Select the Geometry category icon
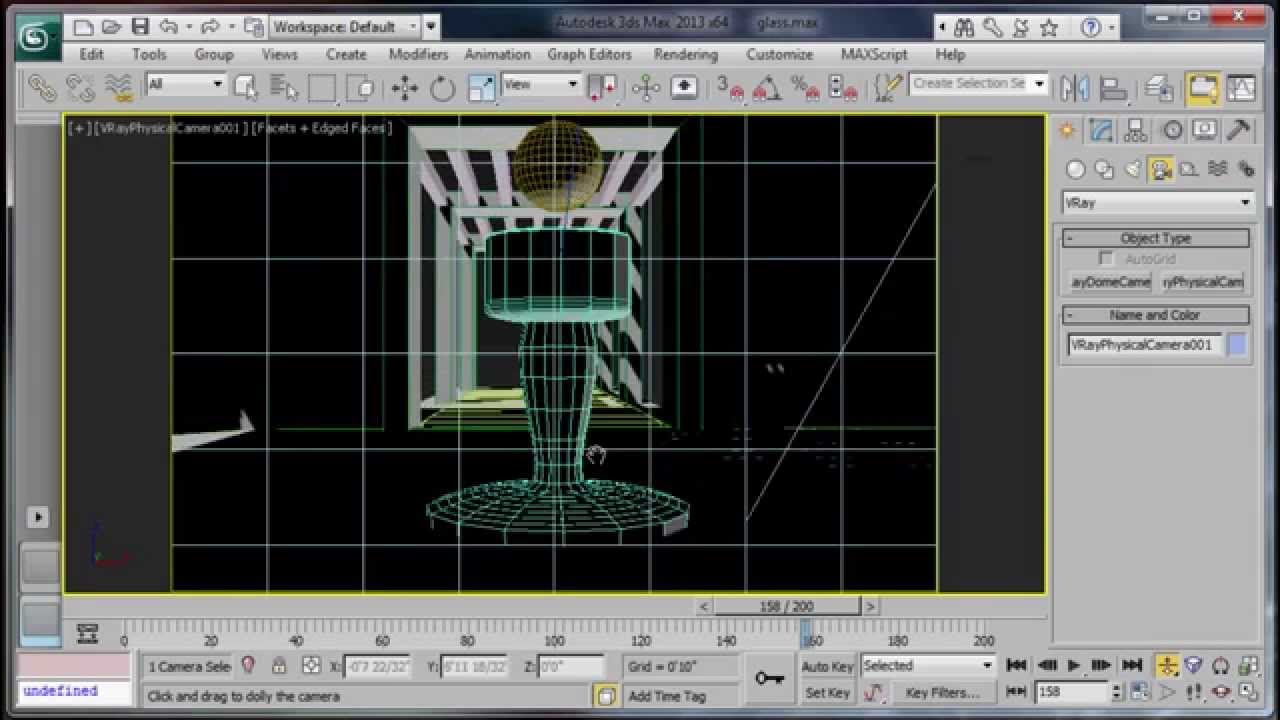Image resolution: width=1280 pixels, height=720 pixels. 1075,169
